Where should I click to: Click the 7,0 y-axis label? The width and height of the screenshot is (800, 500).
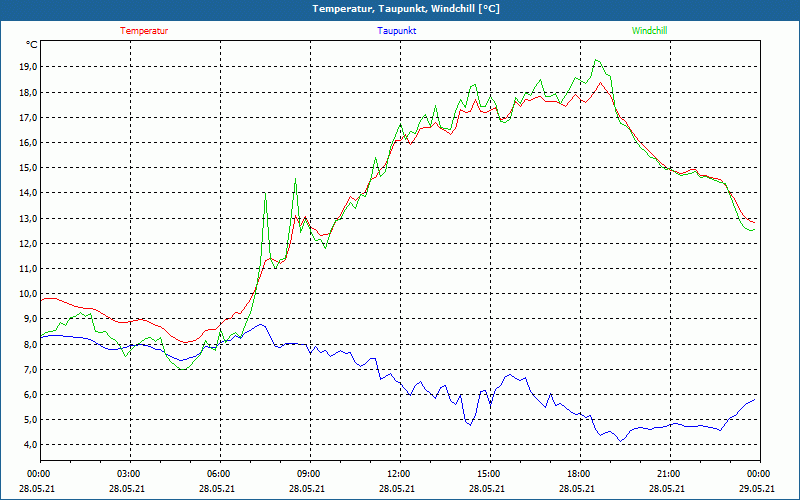(x=30, y=369)
